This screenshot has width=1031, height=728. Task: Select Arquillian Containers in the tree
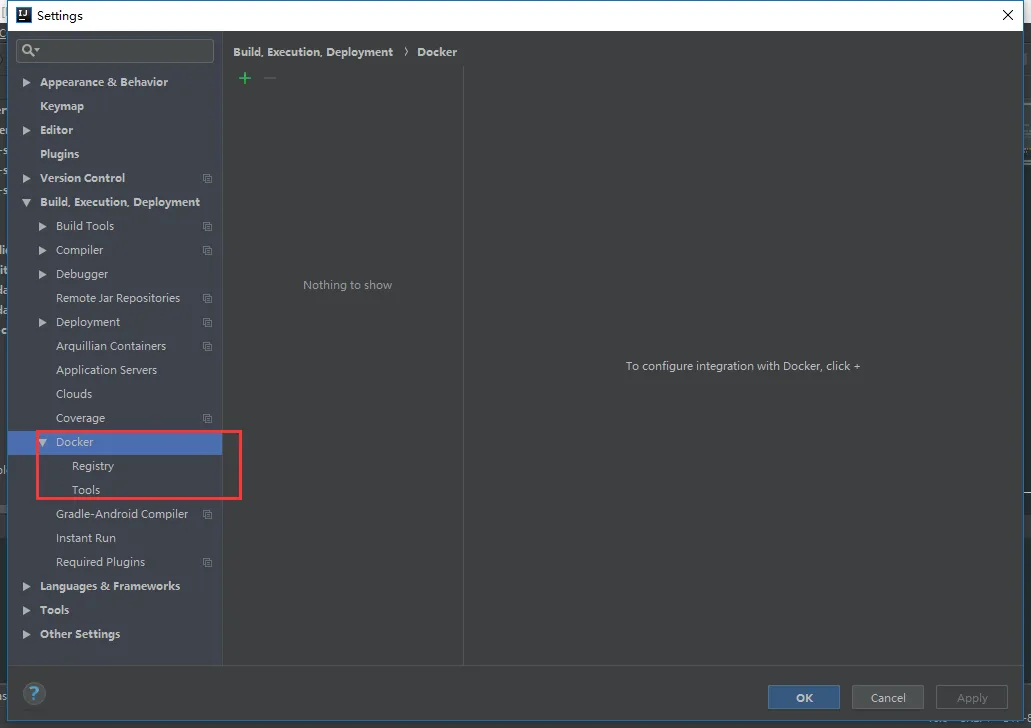coord(110,346)
